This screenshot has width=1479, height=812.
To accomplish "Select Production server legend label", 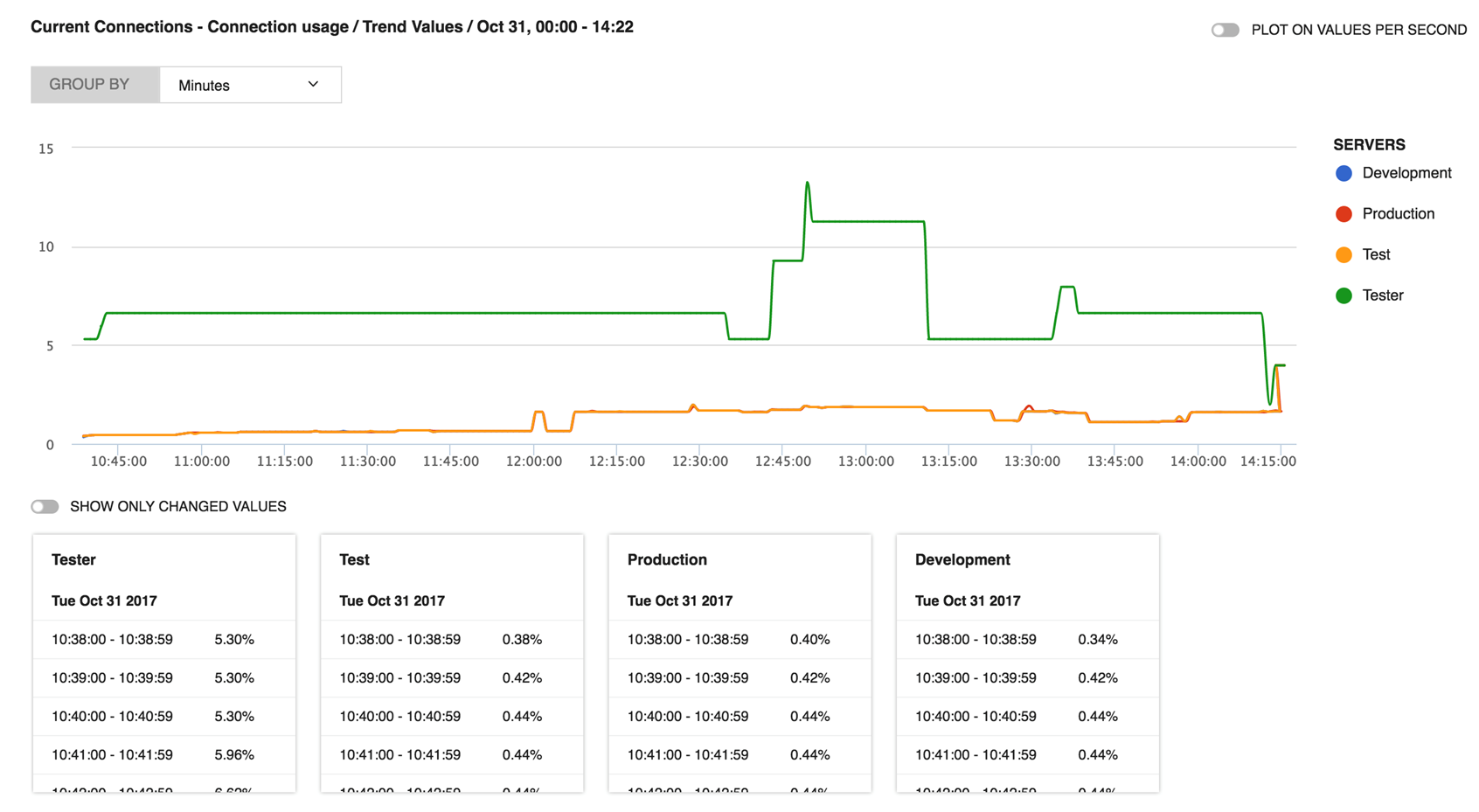I will coord(1398,214).
